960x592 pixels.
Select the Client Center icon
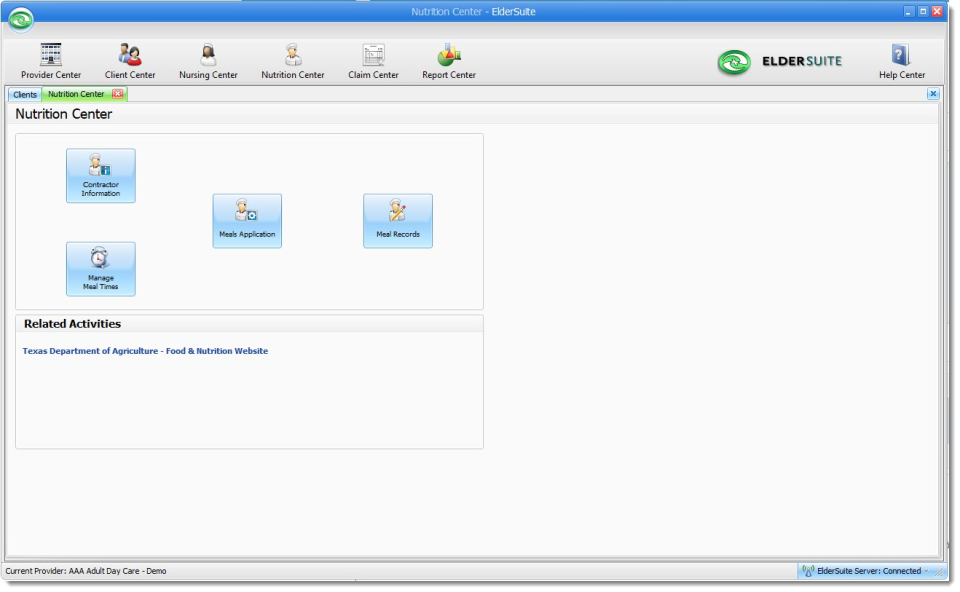tap(128, 58)
